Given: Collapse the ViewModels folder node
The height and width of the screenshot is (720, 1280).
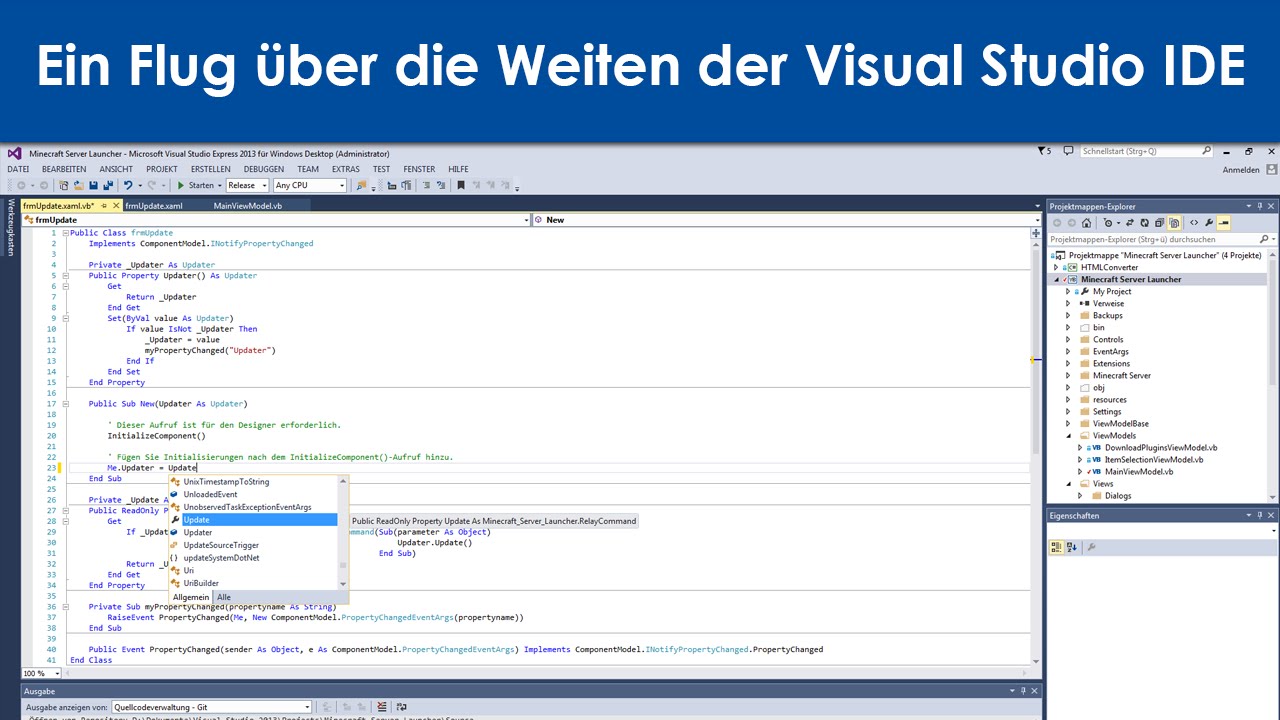Looking at the screenshot, I should [x=1068, y=435].
